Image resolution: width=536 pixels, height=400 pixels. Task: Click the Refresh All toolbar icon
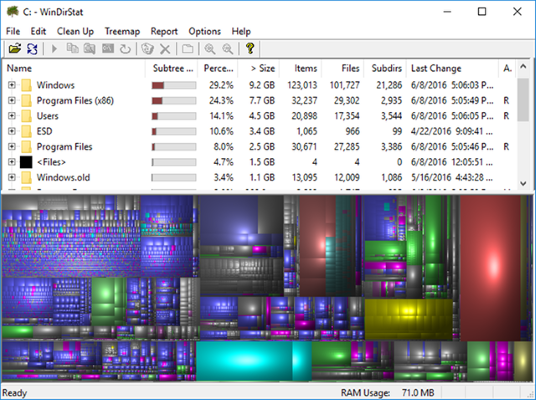point(32,49)
